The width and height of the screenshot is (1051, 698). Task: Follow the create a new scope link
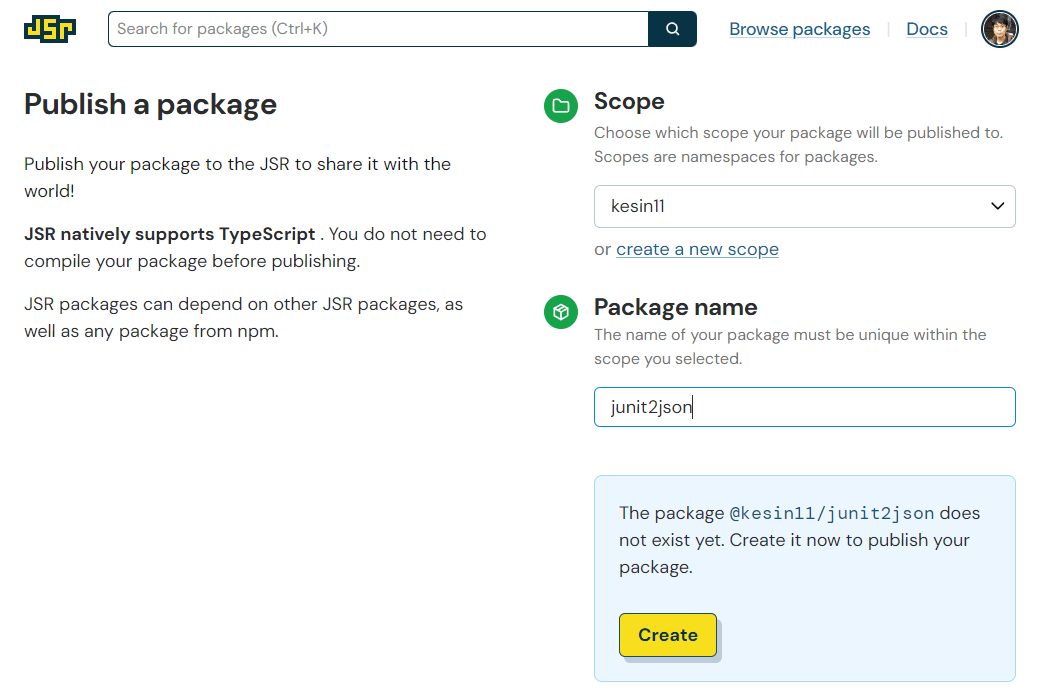(697, 249)
